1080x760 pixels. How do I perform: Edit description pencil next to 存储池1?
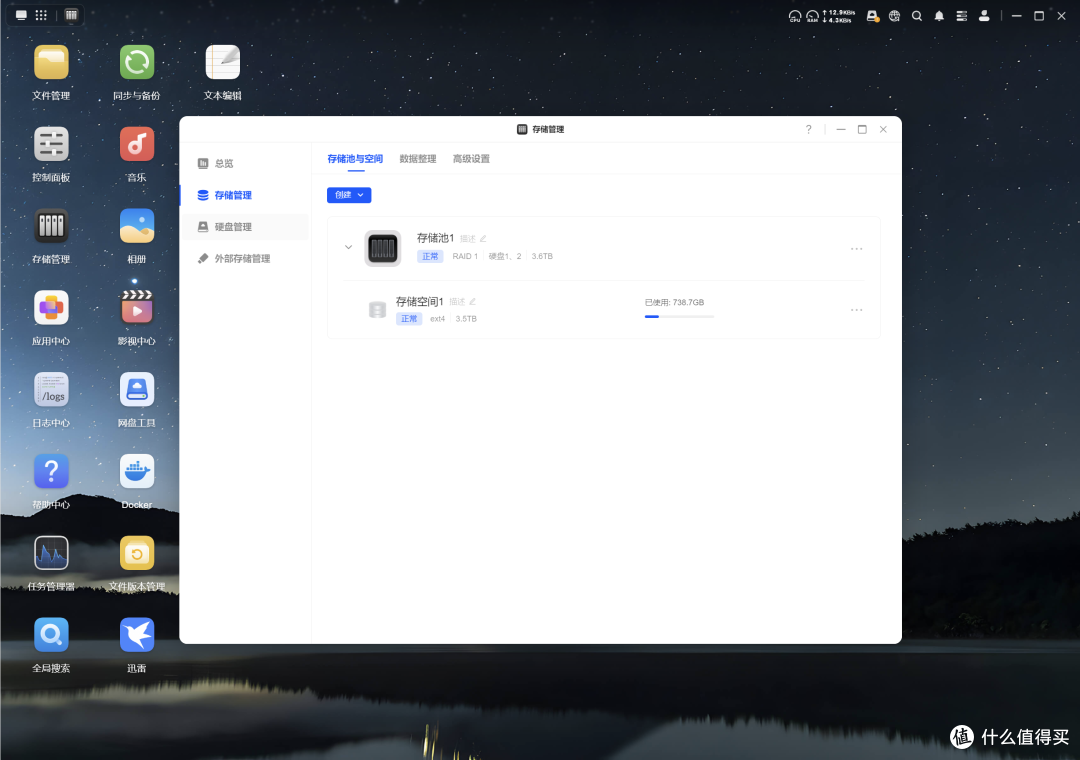click(484, 238)
